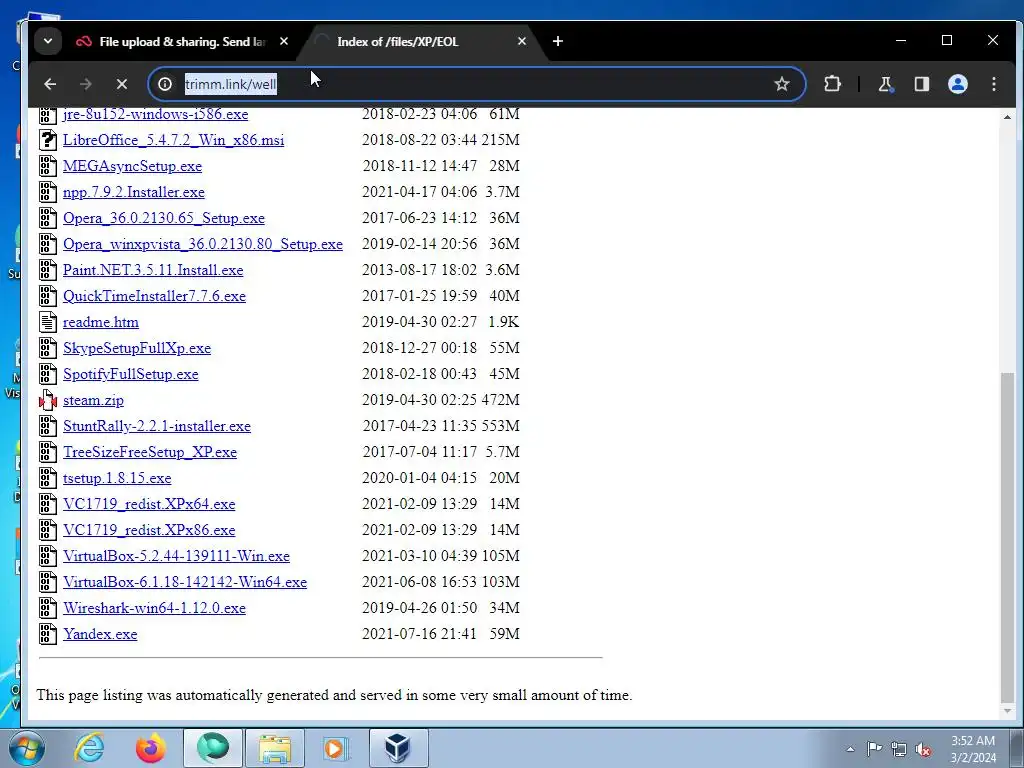The image size is (1024, 768).
Task: Download VirtualBox-5.2.44-139111-Win.exe
Action: point(176,556)
